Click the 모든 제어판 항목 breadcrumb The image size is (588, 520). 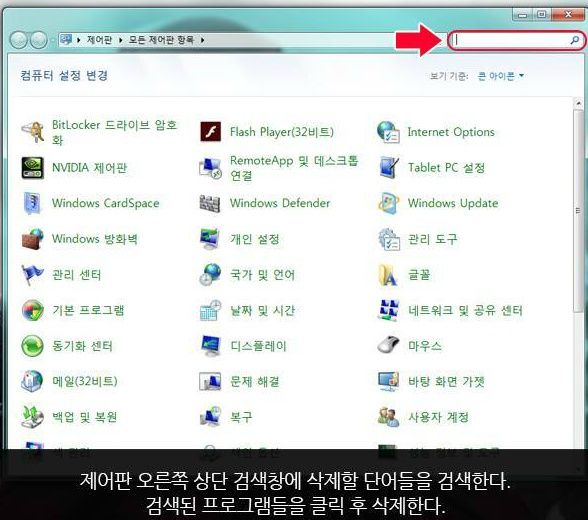point(161,39)
